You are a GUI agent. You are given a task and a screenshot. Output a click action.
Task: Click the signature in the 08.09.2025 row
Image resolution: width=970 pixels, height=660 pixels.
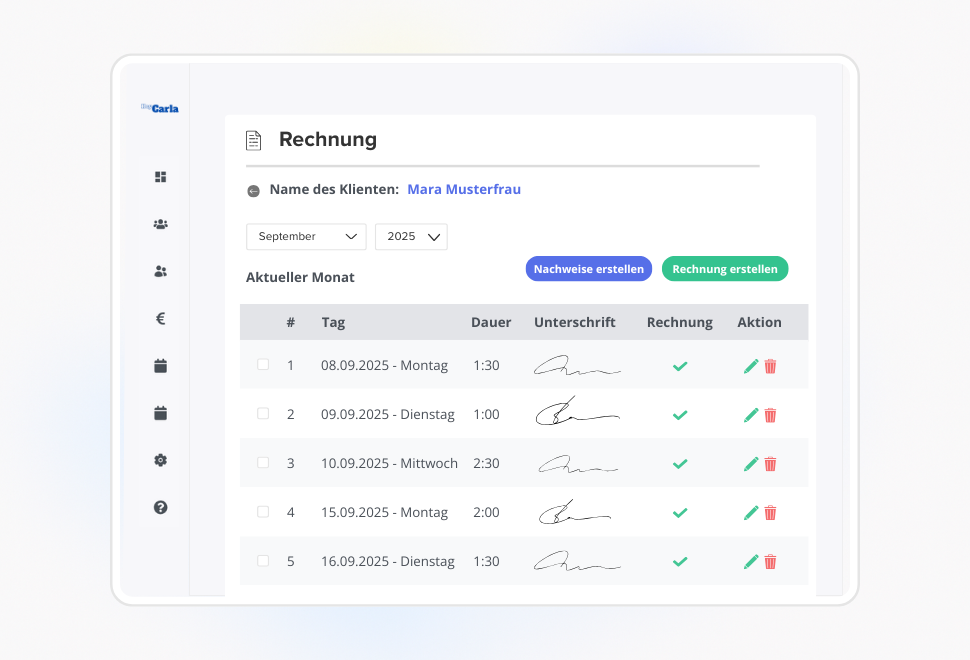coord(577,366)
